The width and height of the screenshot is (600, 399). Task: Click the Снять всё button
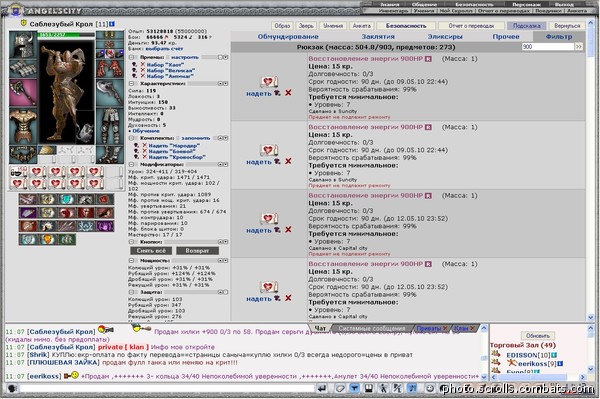(x=151, y=251)
